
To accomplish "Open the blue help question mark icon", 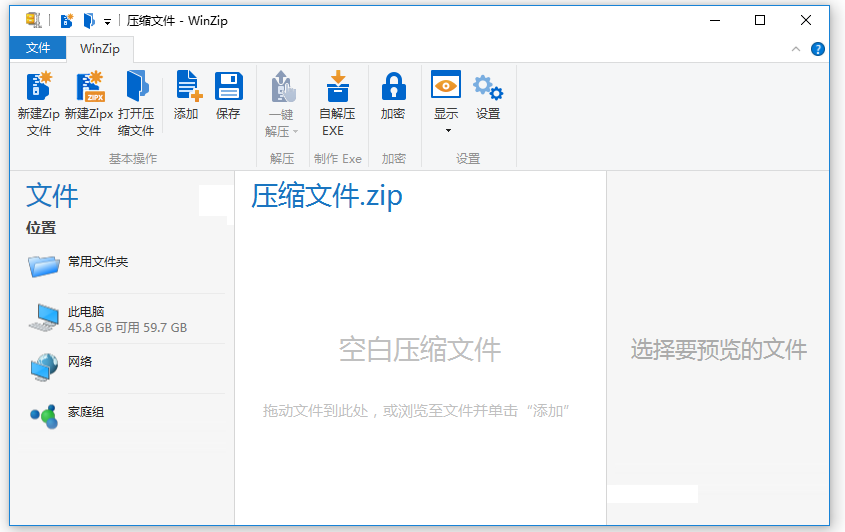I will coord(818,49).
